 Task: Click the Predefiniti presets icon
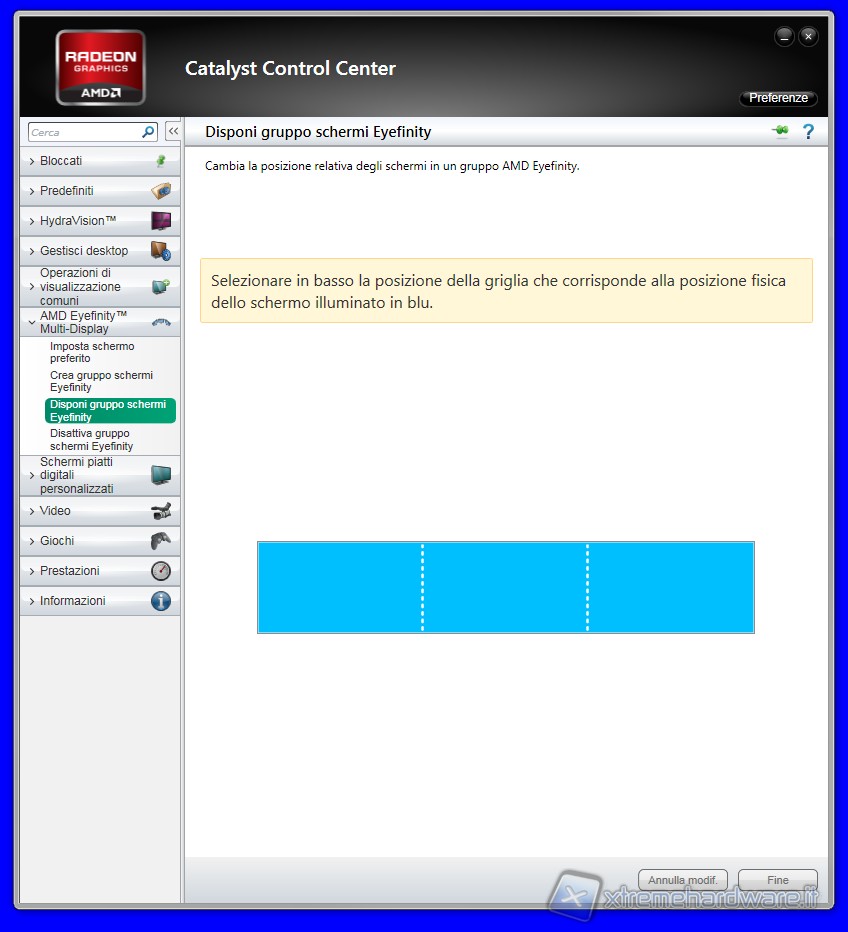pos(160,191)
